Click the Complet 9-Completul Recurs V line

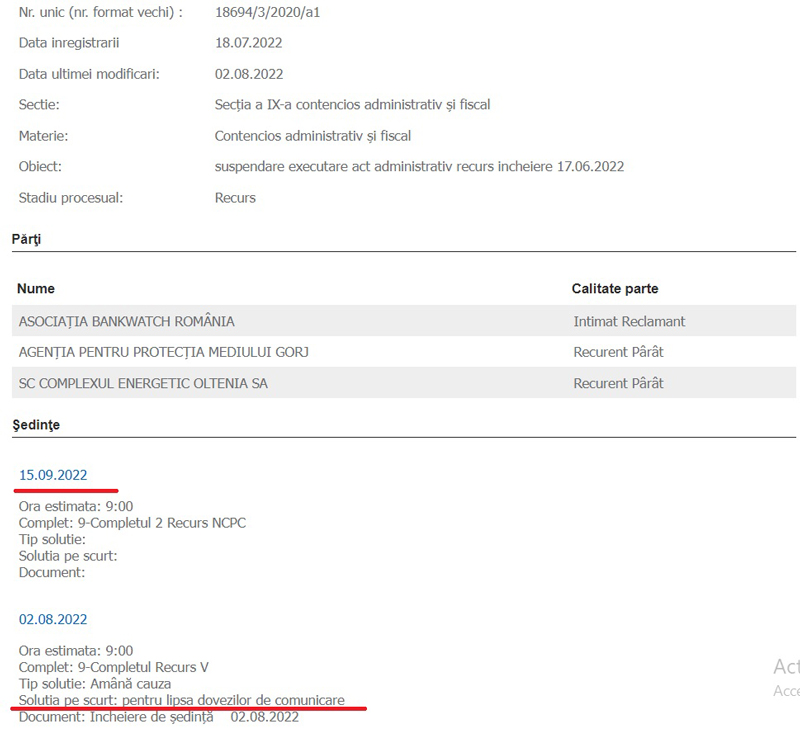[114, 667]
